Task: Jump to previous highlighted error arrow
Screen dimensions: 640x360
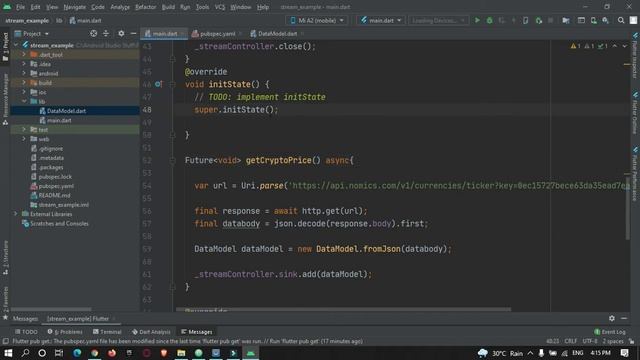Action: [615, 46]
